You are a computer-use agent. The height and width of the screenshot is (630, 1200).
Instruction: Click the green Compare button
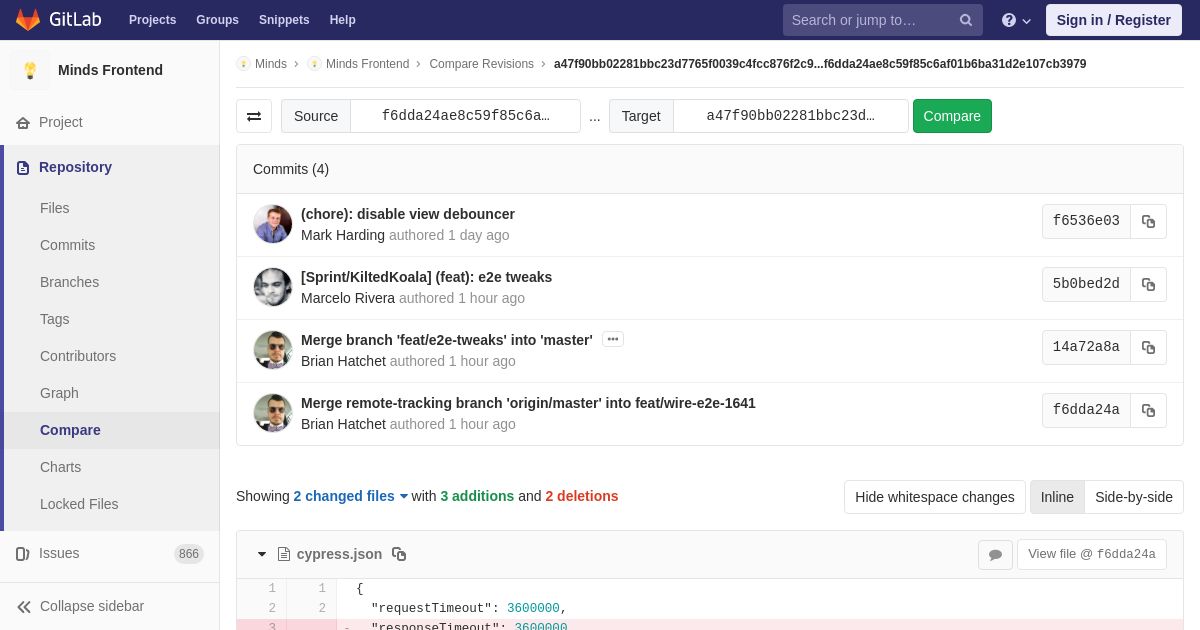tap(952, 116)
